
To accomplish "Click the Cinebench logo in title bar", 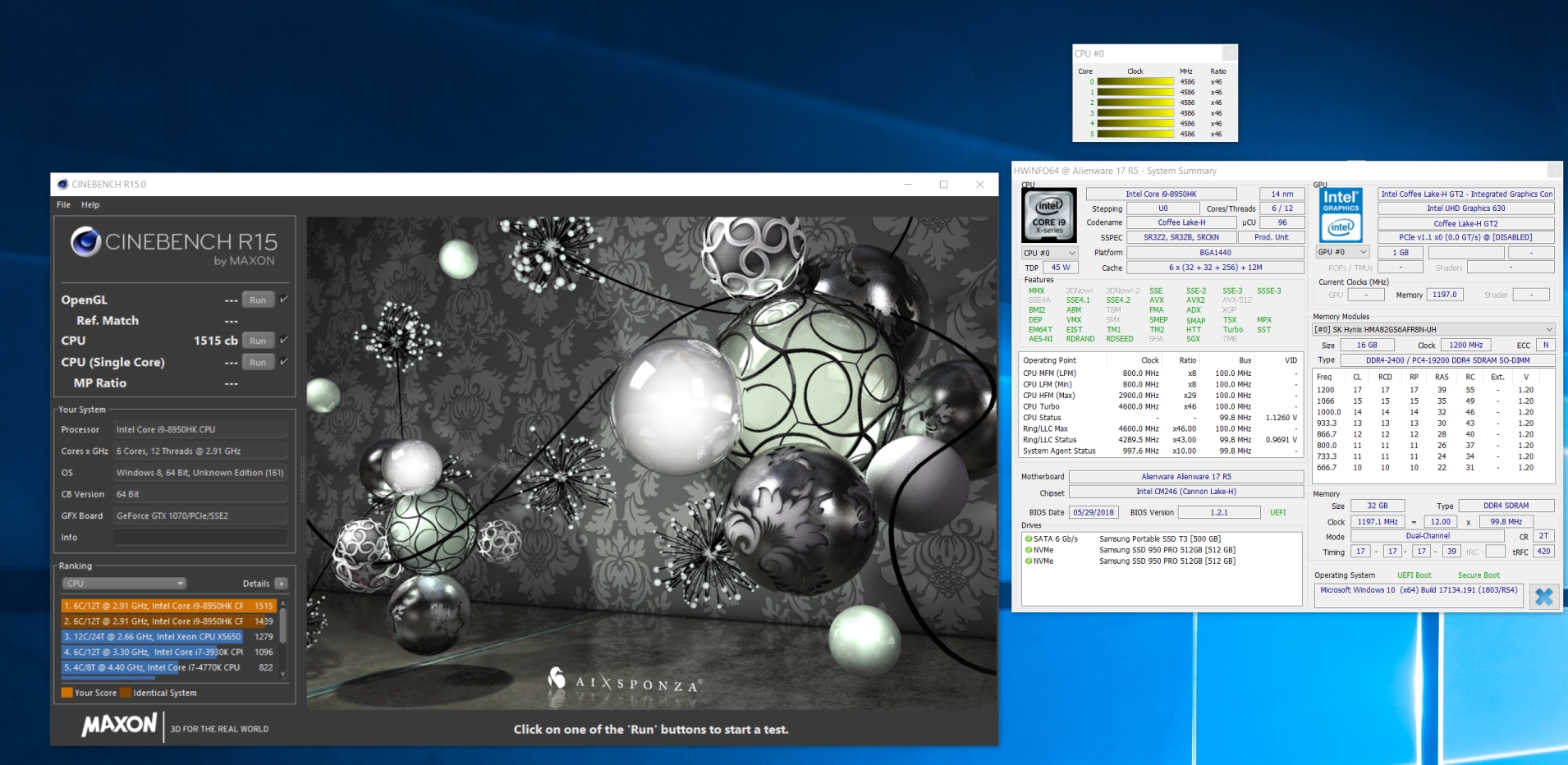I will point(63,185).
